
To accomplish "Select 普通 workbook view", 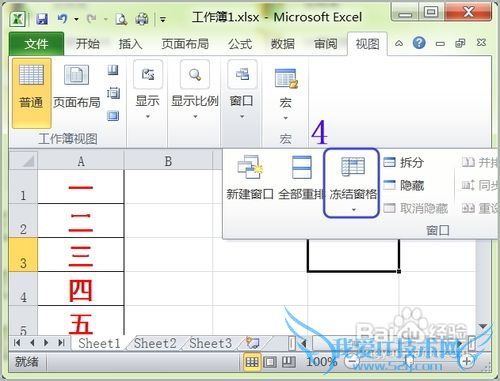I will click(x=32, y=93).
